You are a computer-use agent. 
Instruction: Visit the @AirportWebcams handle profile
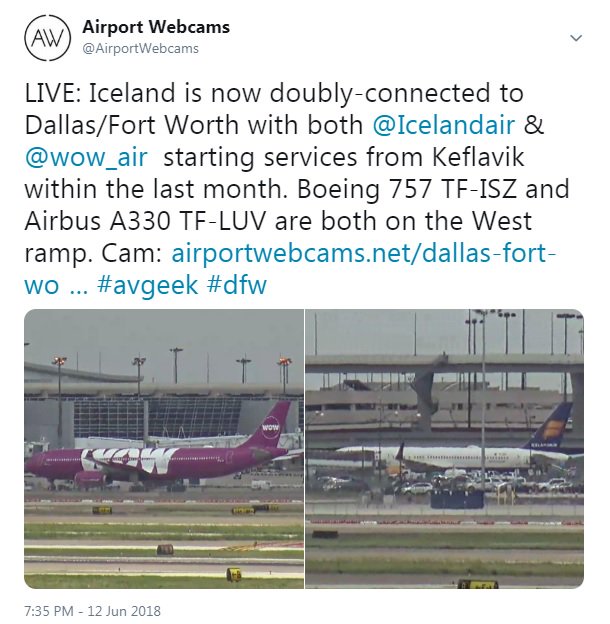(140, 49)
